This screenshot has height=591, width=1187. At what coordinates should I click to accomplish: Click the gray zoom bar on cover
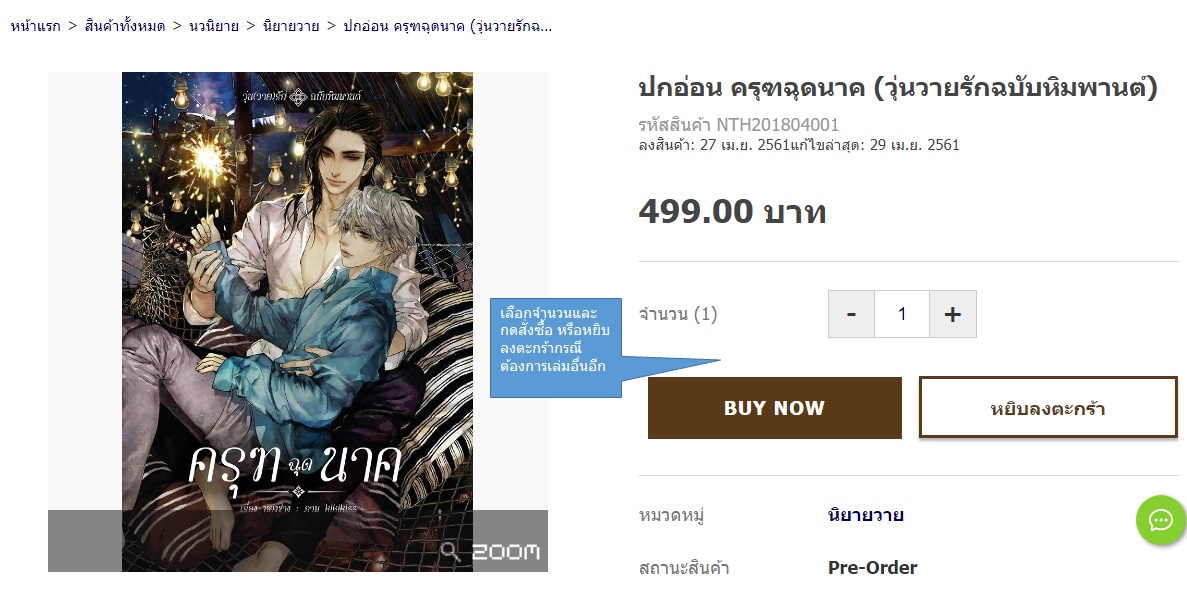[298, 541]
